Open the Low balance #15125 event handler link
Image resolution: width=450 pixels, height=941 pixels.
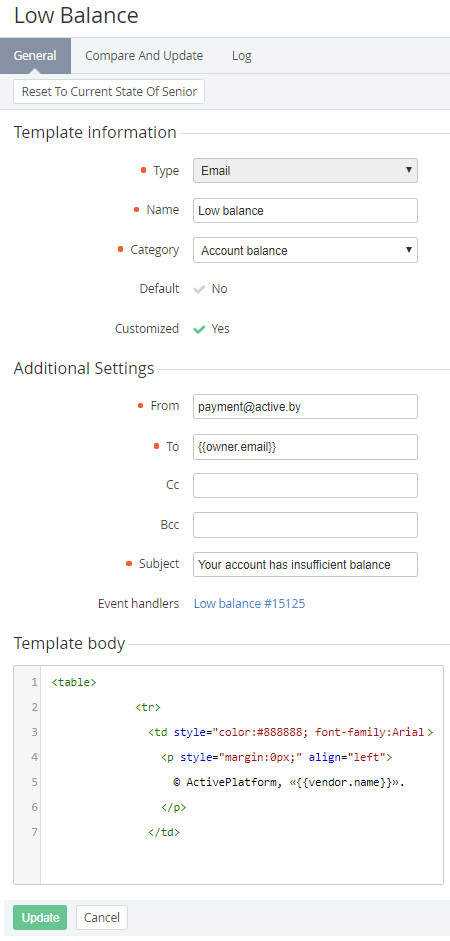249,604
